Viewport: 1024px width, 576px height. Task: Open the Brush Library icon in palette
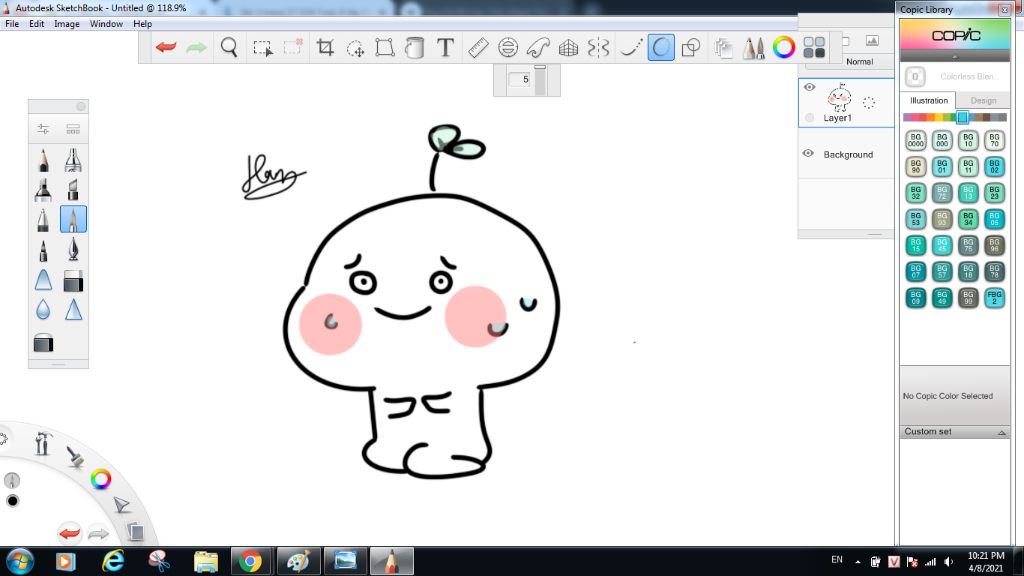[73, 129]
